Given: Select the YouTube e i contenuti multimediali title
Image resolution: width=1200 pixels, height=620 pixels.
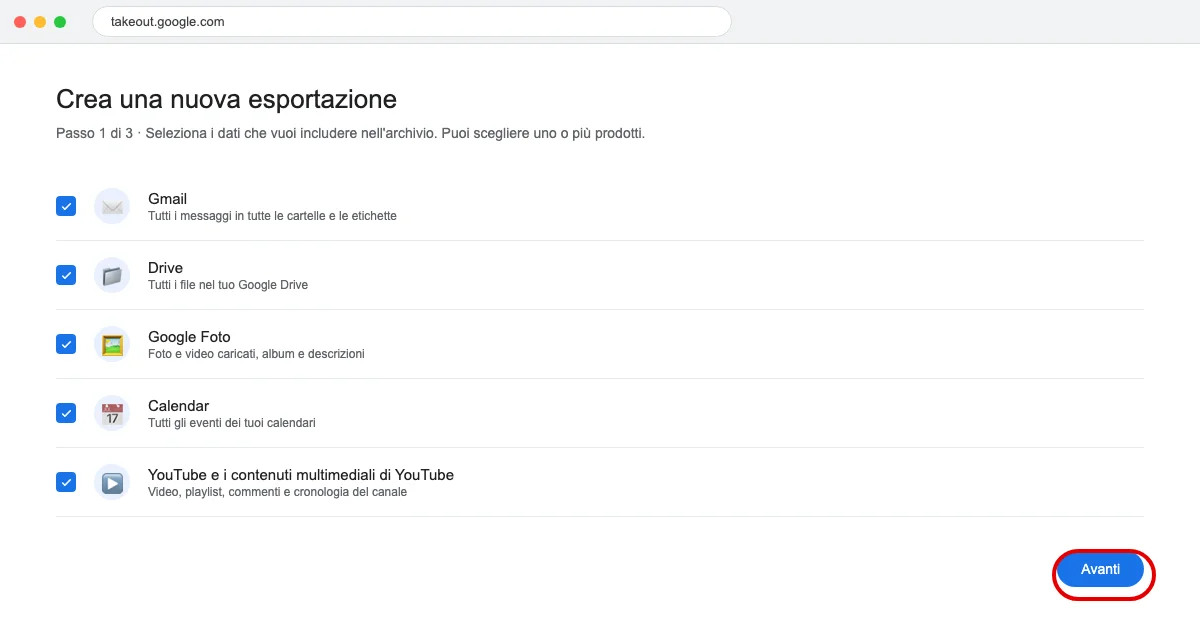Looking at the screenshot, I should [301, 475].
